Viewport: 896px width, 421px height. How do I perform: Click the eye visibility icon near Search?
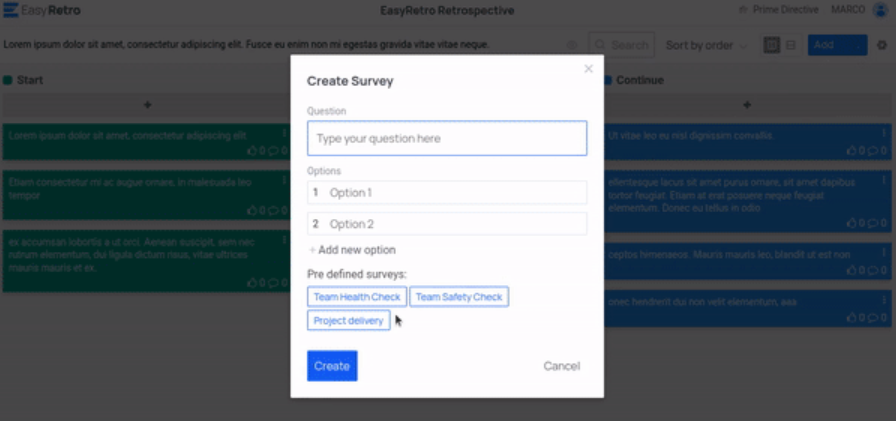(x=572, y=45)
